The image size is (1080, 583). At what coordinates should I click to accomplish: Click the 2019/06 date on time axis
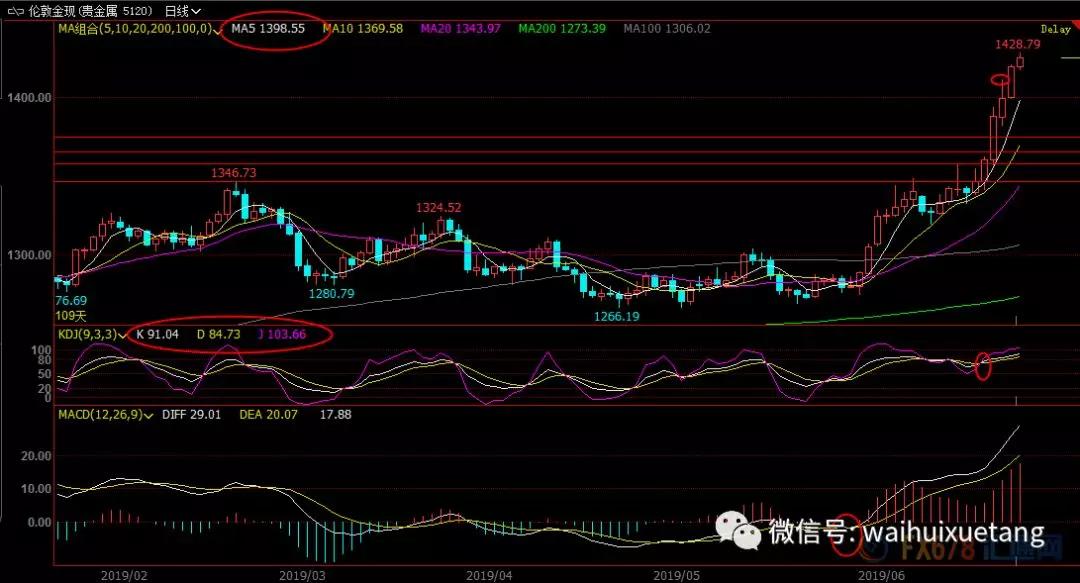(881, 575)
